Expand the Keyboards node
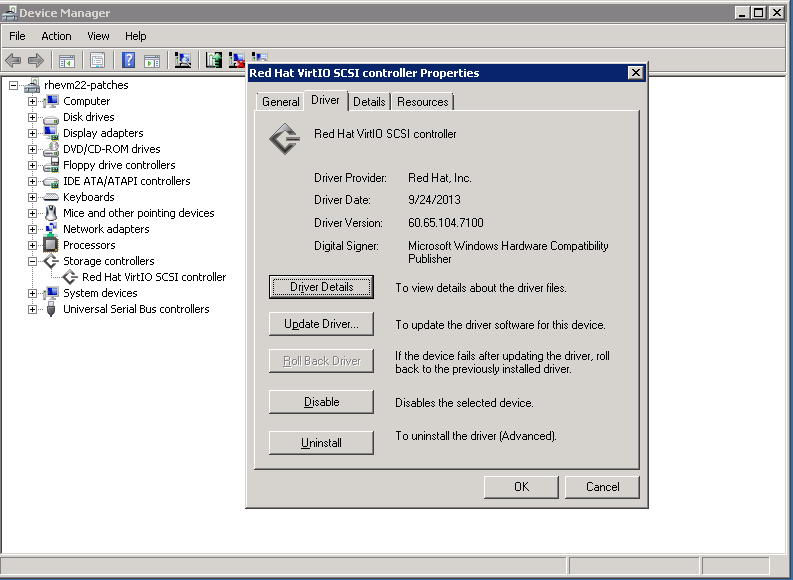 pyautogui.click(x=32, y=197)
